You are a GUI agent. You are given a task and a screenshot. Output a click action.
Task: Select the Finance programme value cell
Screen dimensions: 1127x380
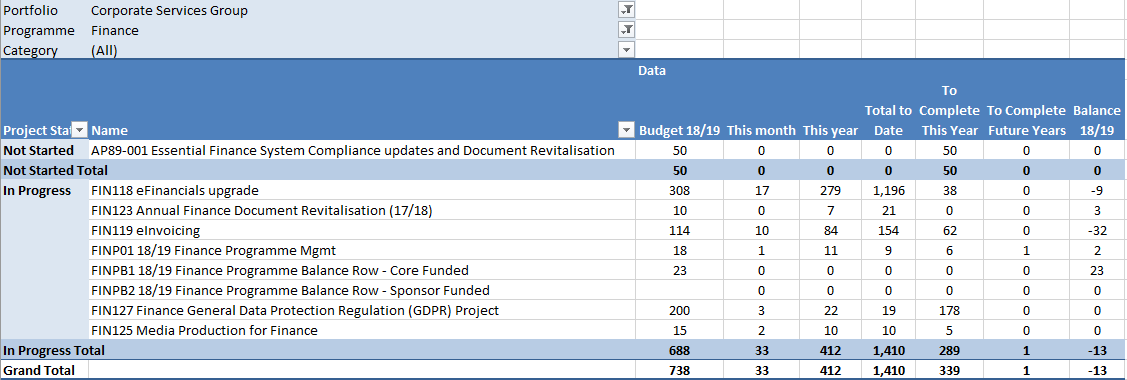[115, 31]
